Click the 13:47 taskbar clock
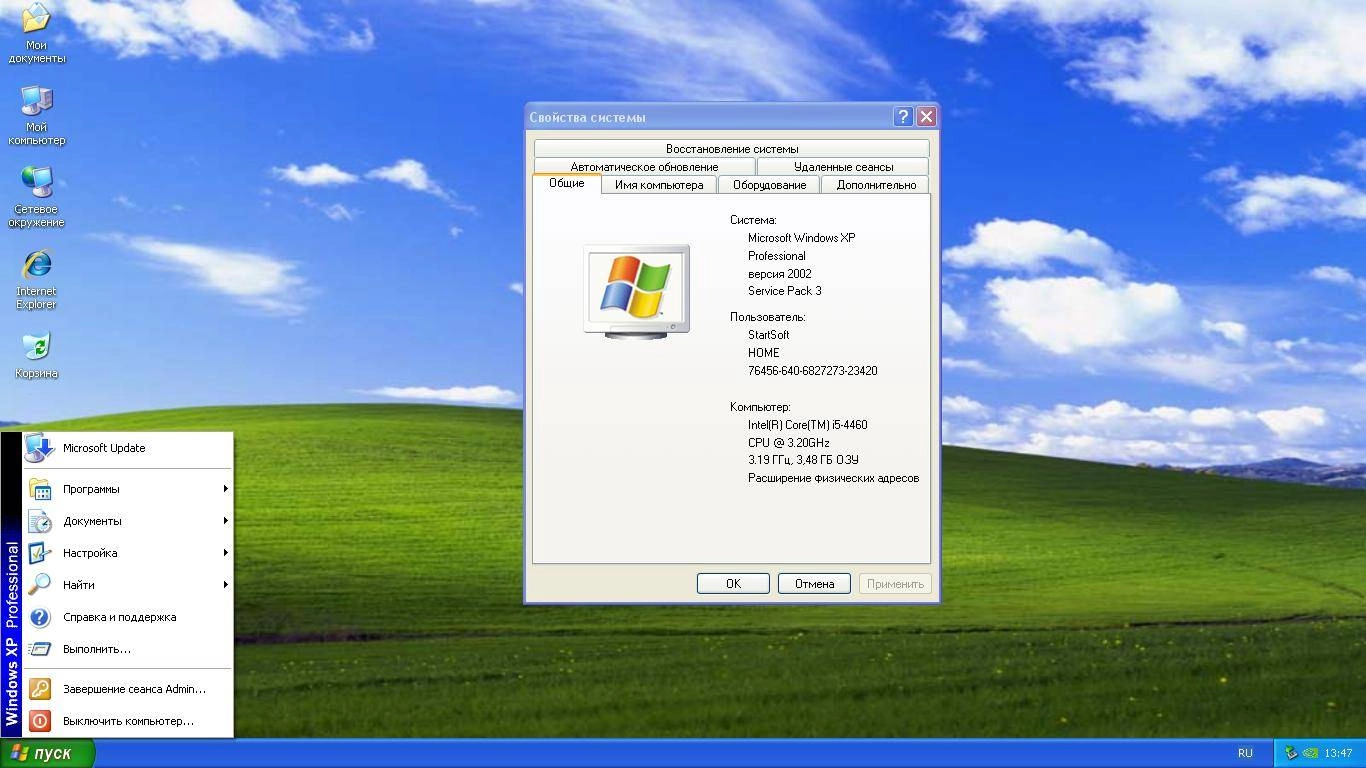This screenshot has height=768, width=1366. pos(1338,753)
